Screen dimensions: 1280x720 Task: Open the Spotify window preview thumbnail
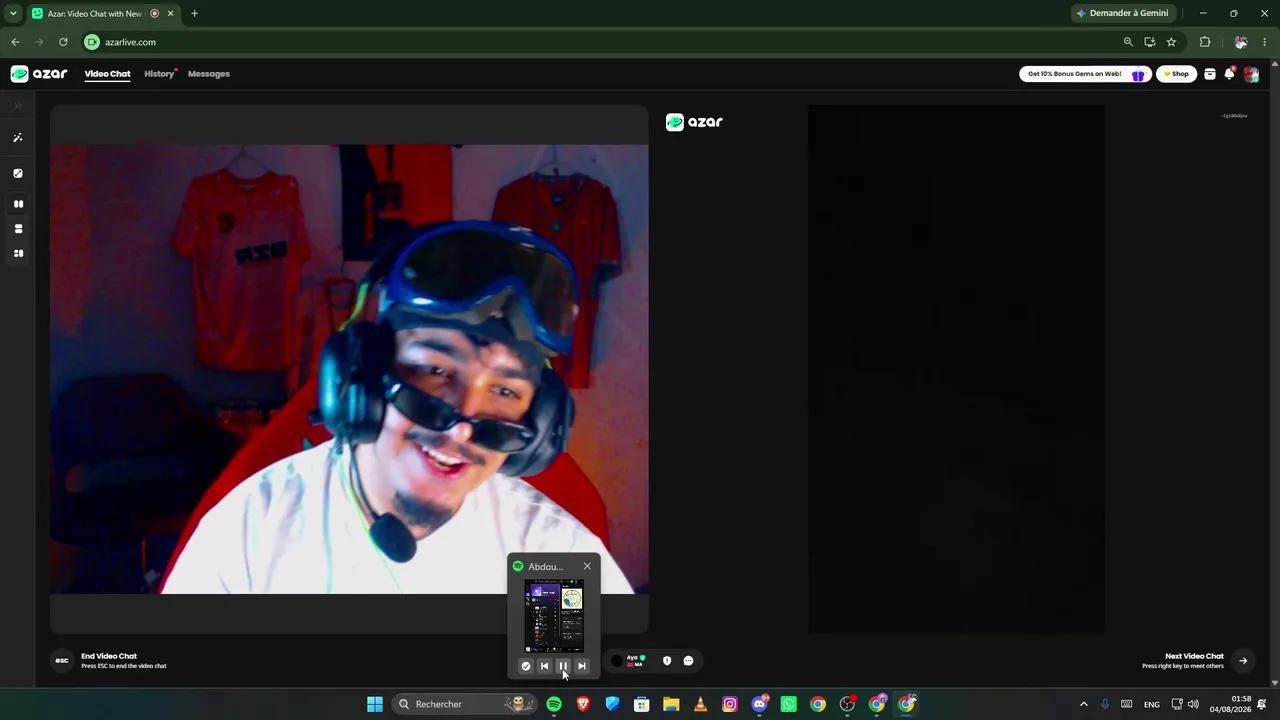coord(554,616)
